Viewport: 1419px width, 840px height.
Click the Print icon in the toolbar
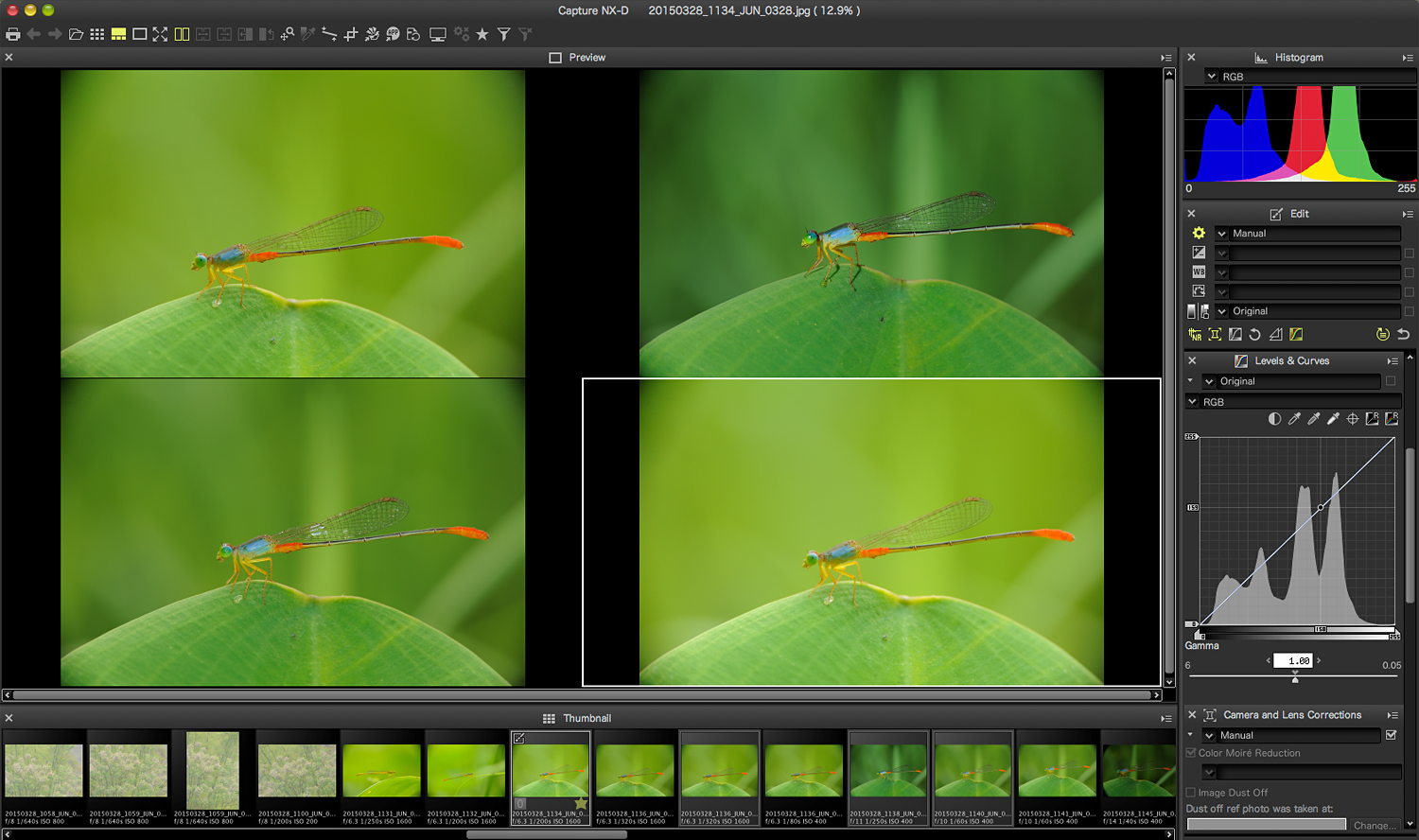(x=12, y=34)
